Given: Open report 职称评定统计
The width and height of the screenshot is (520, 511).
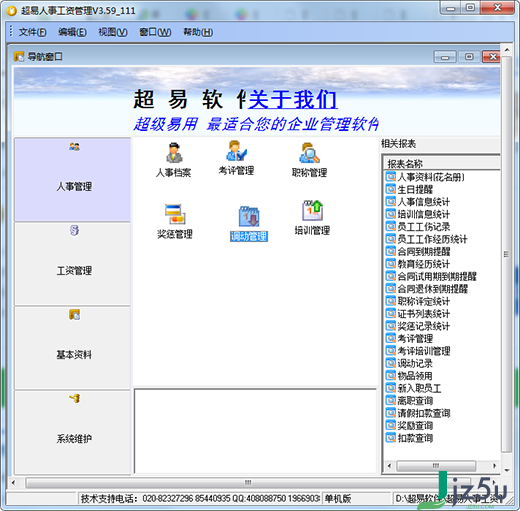Looking at the screenshot, I should pyautogui.click(x=423, y=302).
